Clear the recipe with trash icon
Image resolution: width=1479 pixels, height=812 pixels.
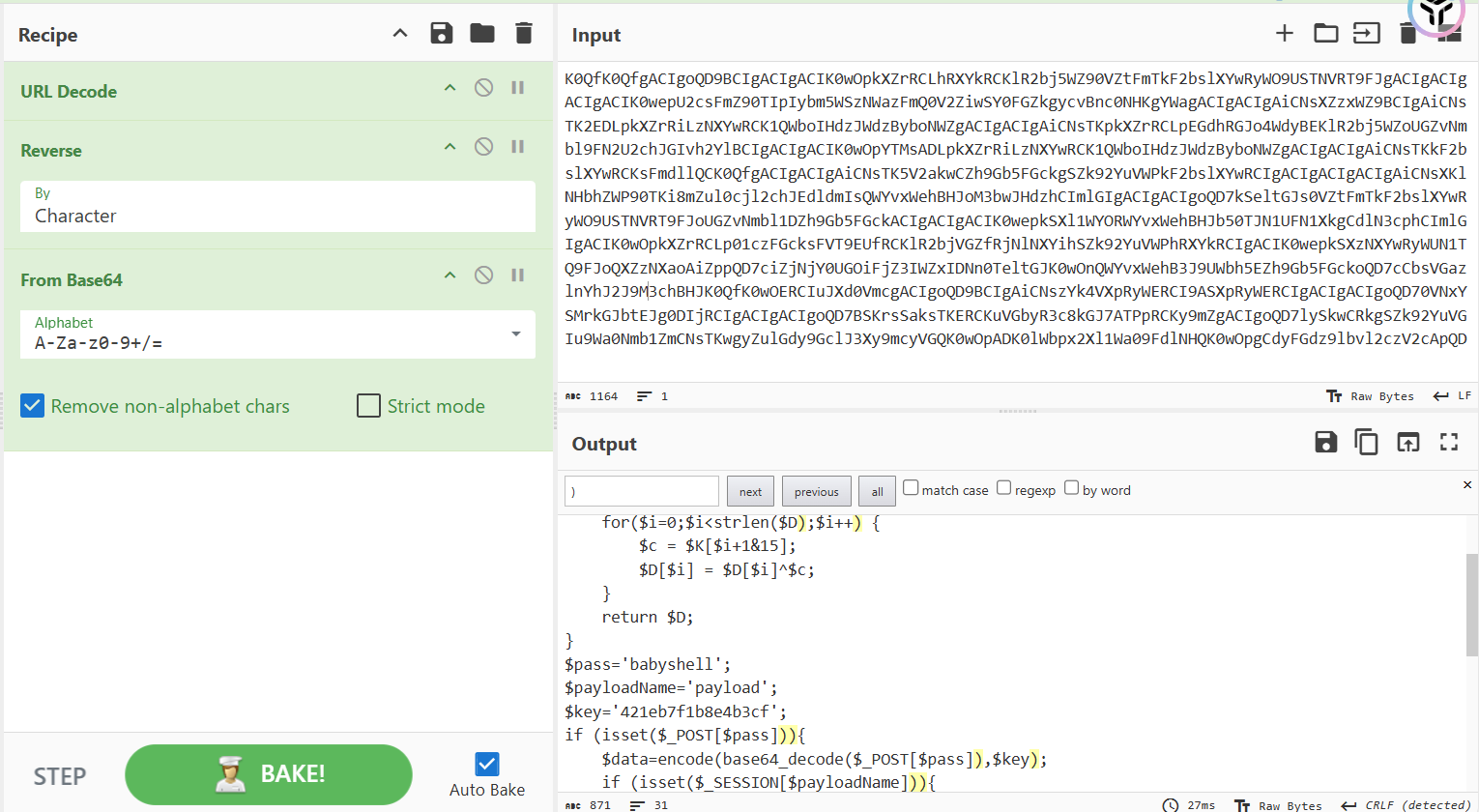pyautogui.click(x=524, y=34)
